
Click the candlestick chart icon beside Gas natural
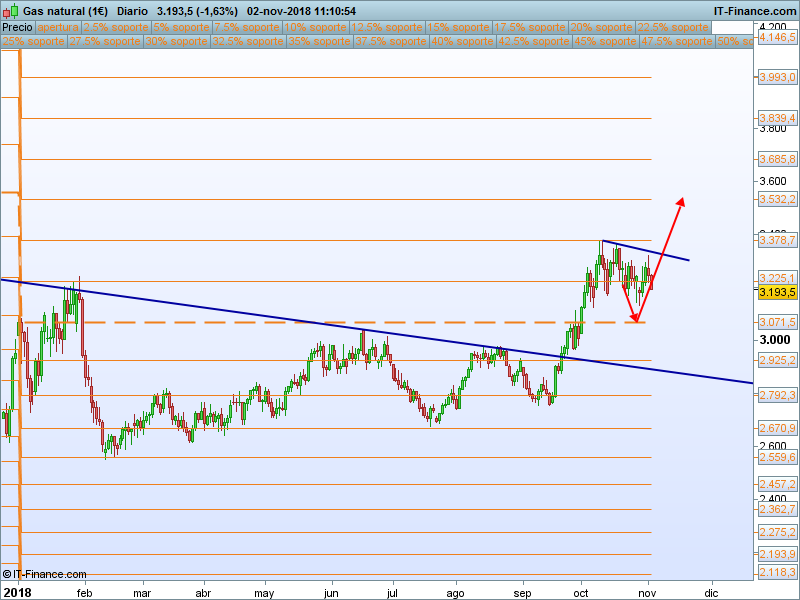pos(10,11)
